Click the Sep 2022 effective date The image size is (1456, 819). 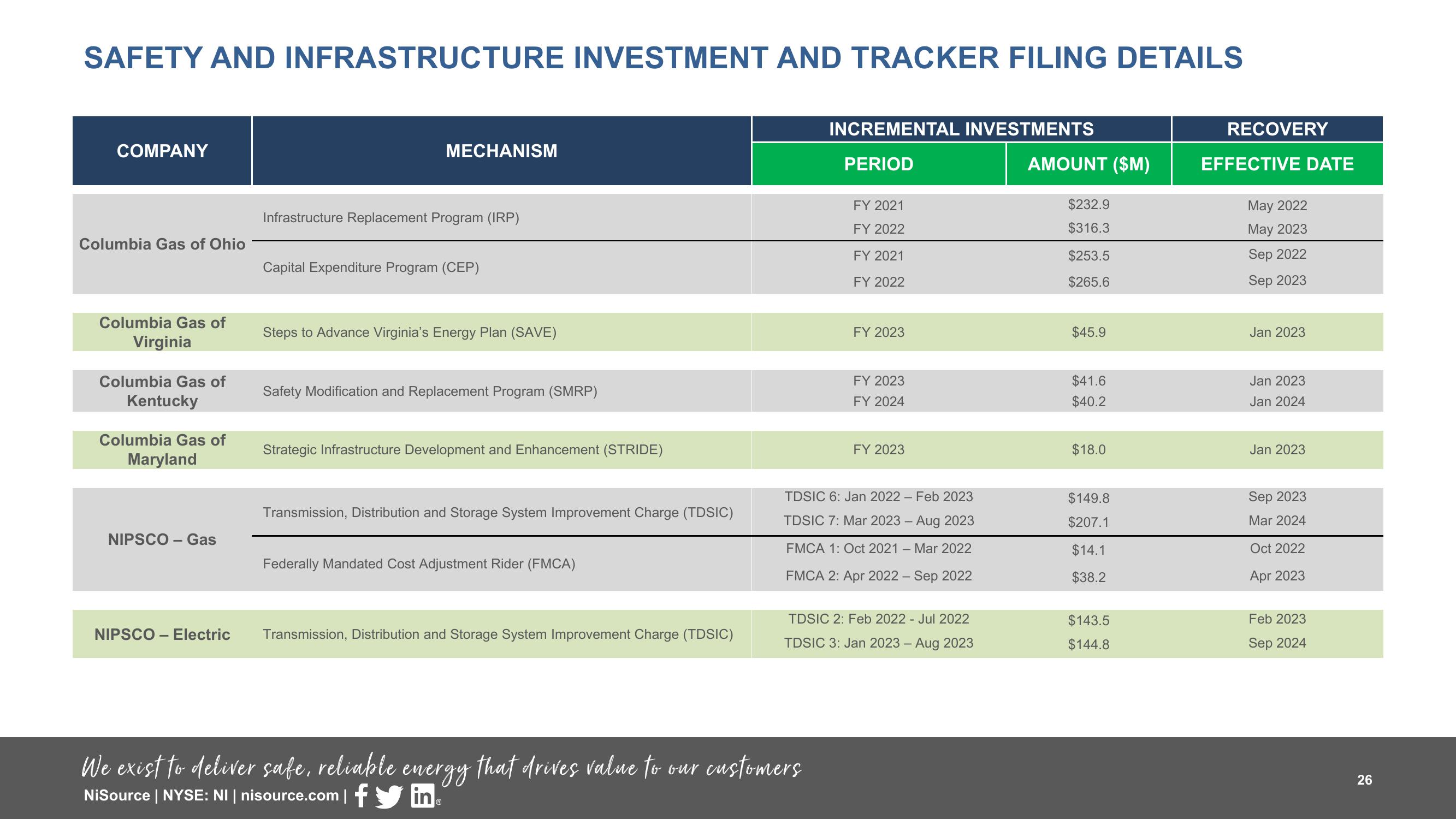tap(1277, 254)
